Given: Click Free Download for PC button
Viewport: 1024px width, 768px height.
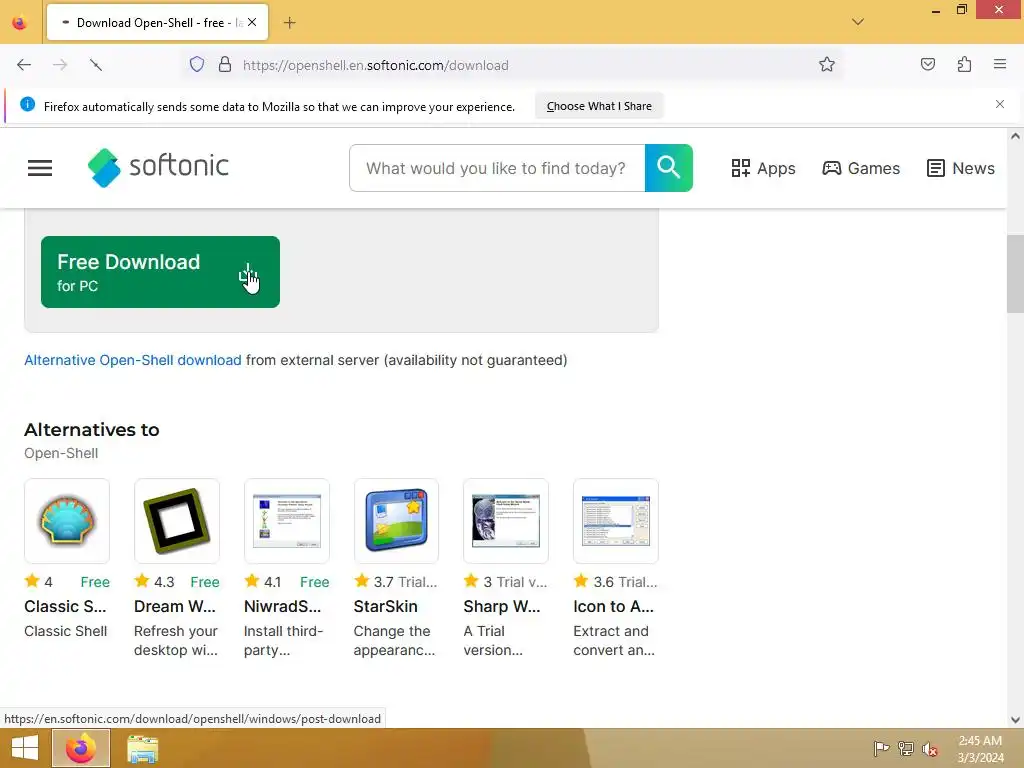Looking at the screenshot, I should (x=160, y=272).
